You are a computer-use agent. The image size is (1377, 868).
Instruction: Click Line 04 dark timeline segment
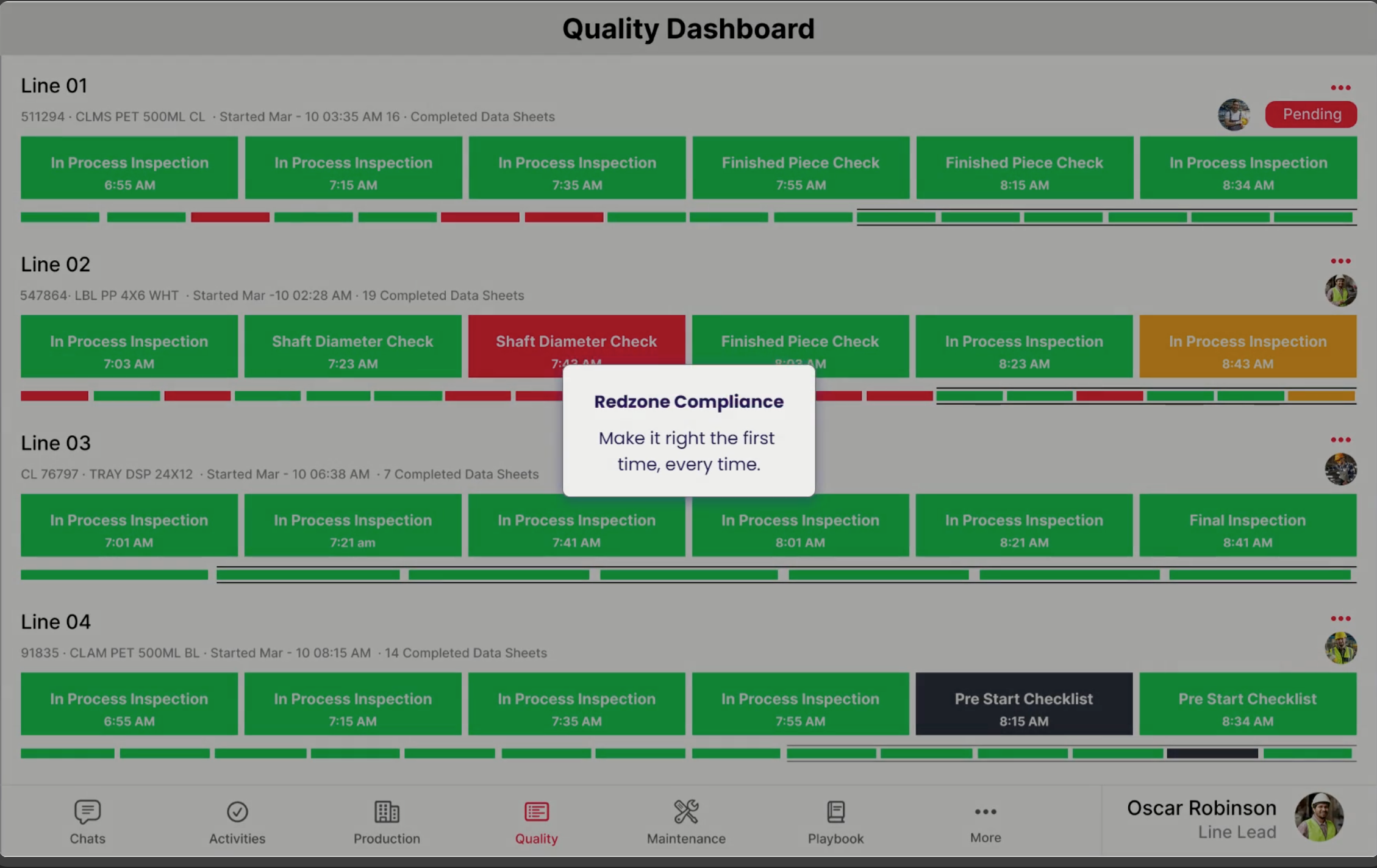[1212, 753]
